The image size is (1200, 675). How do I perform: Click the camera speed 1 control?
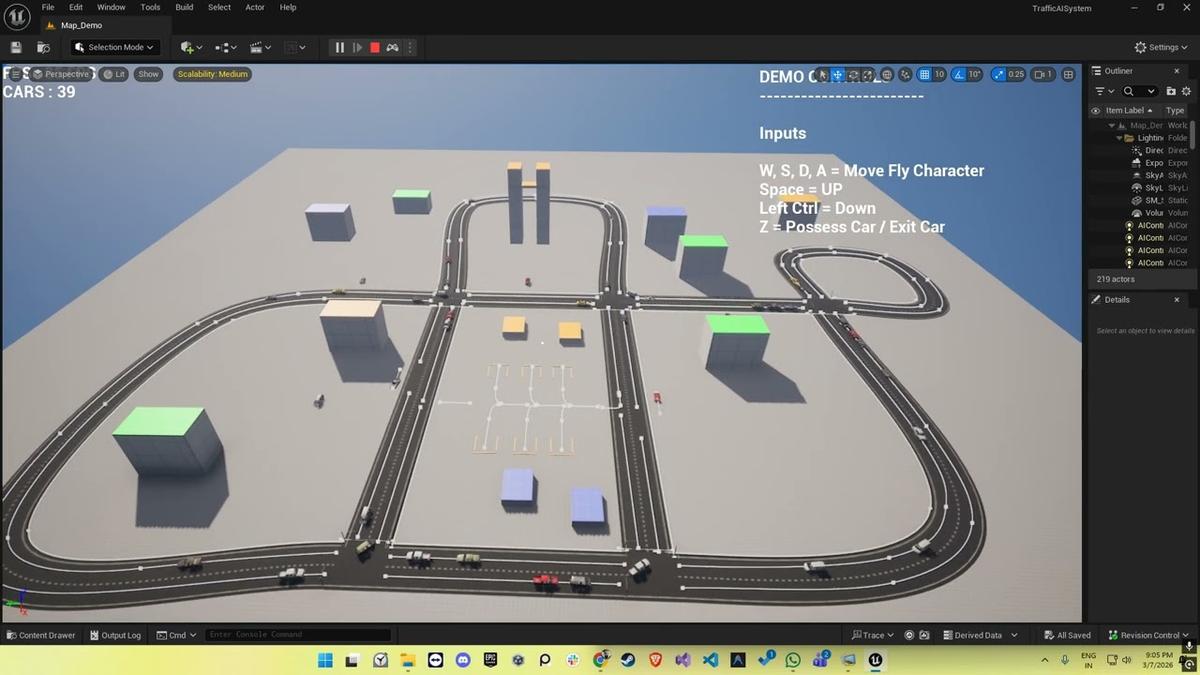tap(1044, 74)
